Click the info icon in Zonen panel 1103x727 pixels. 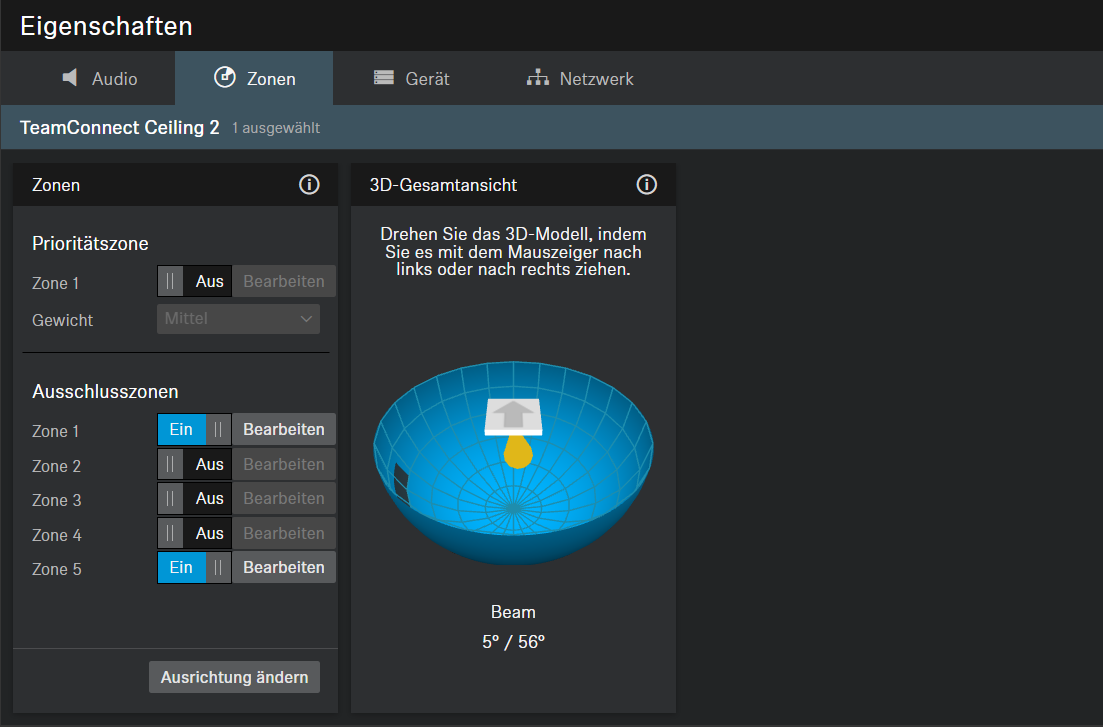[x=309, y=185]
